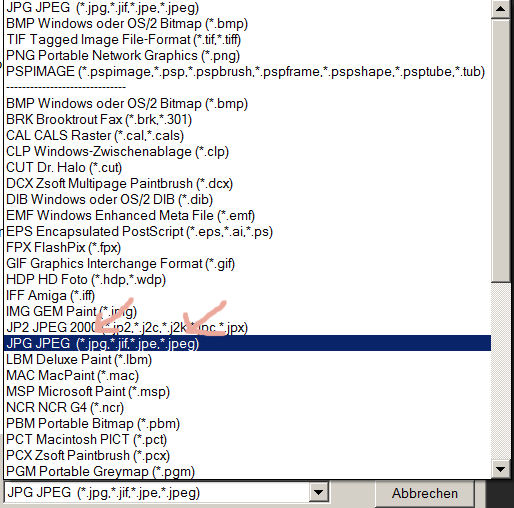Select GIF Graphics Interchange Format
The height and width of the screenshot is (508, 514).
(247, 264)
